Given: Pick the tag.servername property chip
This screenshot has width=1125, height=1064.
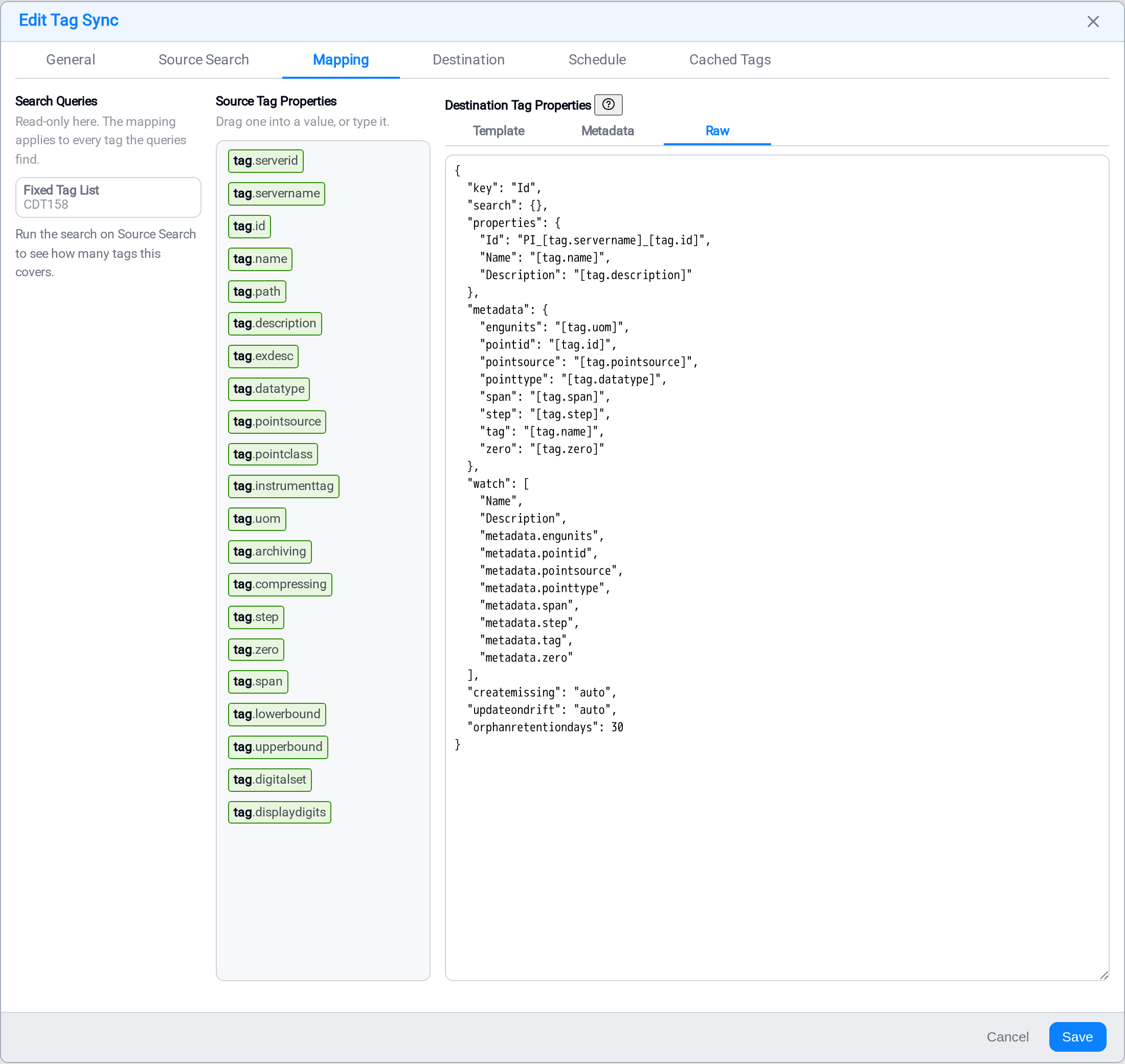Looking at the screenshot, I should (276, 193).
